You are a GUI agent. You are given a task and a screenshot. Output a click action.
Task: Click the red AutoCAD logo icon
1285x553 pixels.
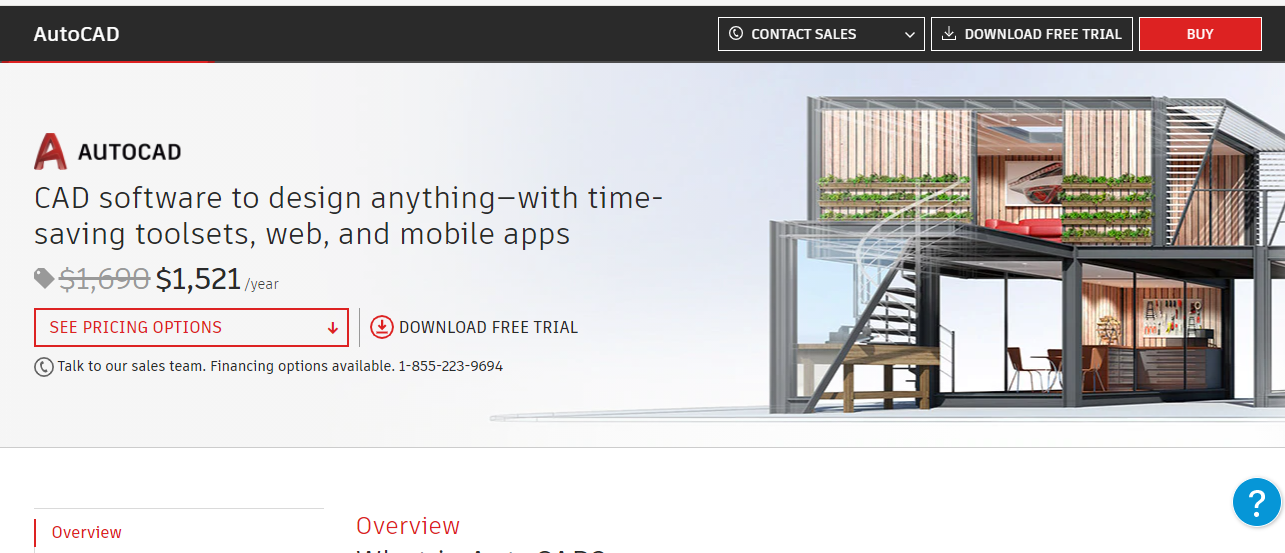pyautogui.click(x=50, y=152)
